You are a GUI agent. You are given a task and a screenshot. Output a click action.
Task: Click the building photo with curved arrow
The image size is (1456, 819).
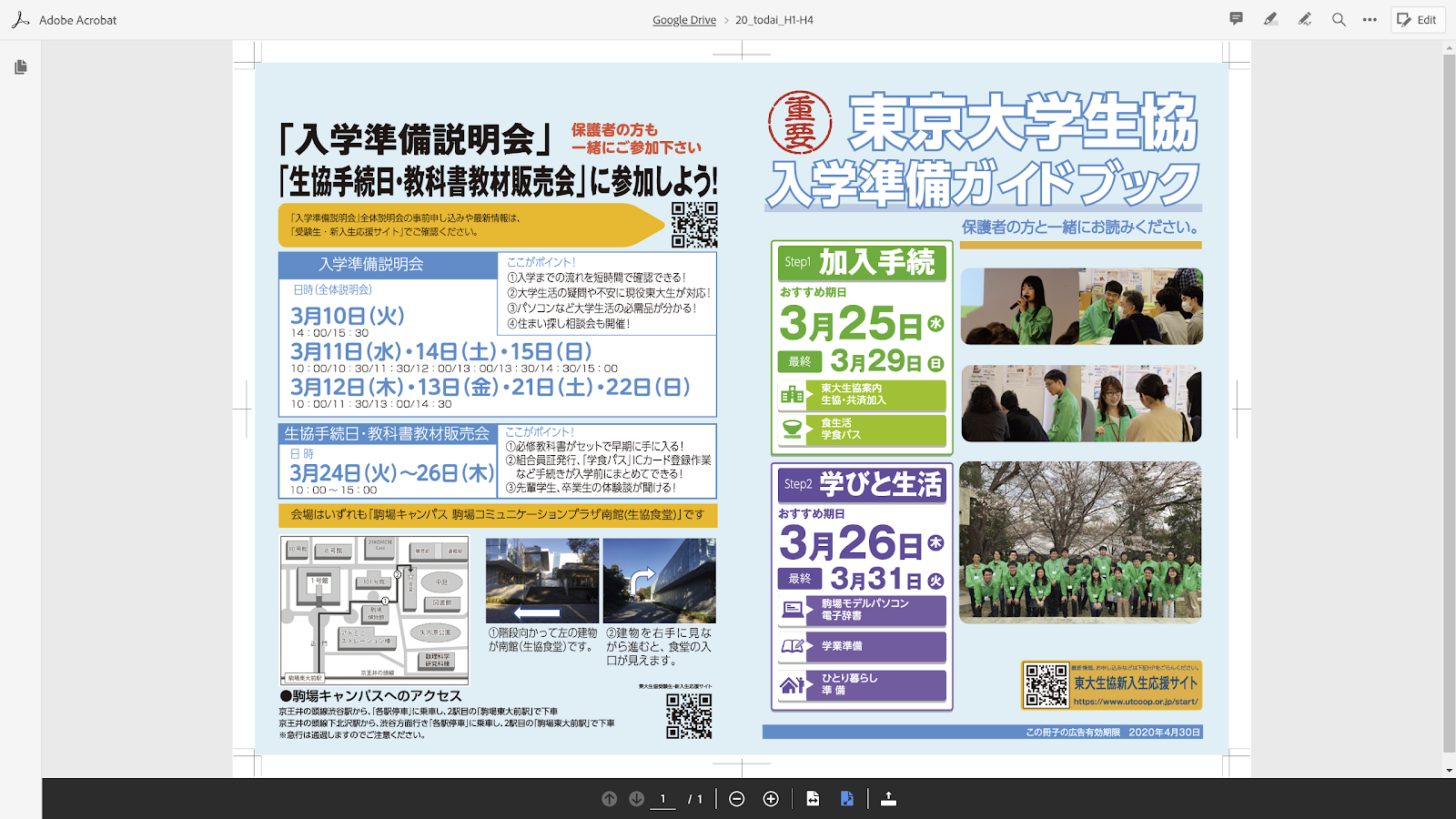[659, 581]
